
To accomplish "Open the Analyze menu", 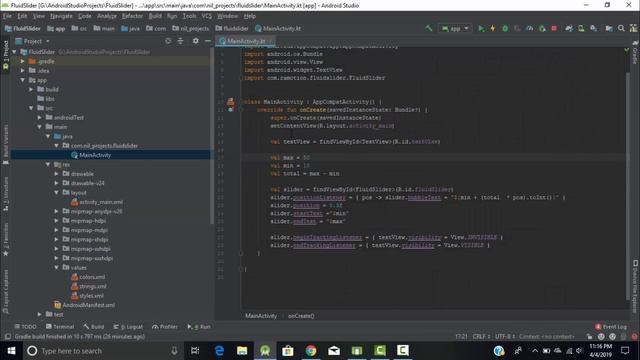I will (107, 16).
